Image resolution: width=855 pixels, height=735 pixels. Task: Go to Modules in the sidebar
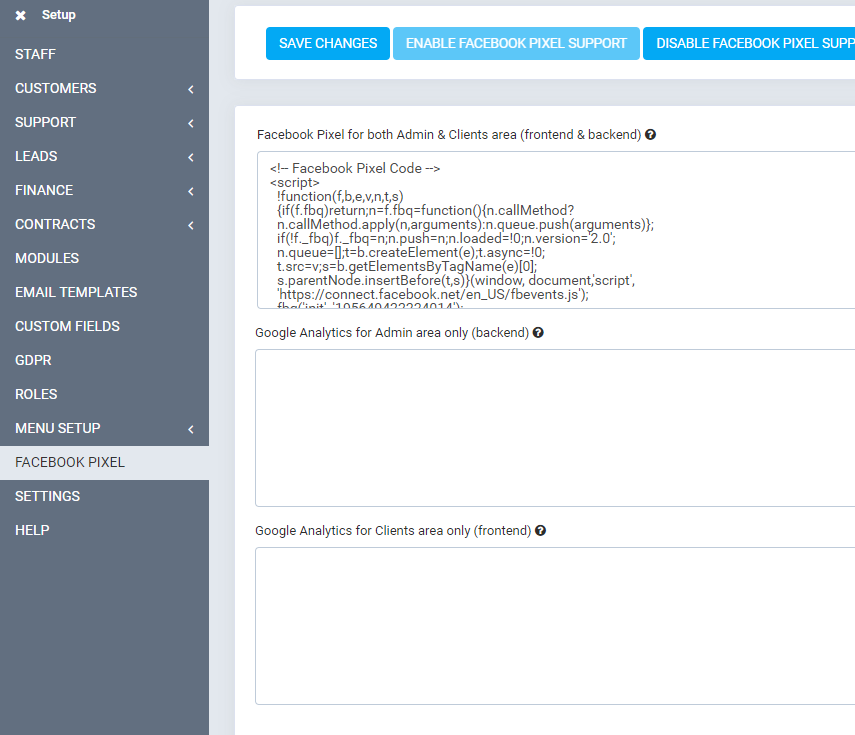[x=104, y=258]
